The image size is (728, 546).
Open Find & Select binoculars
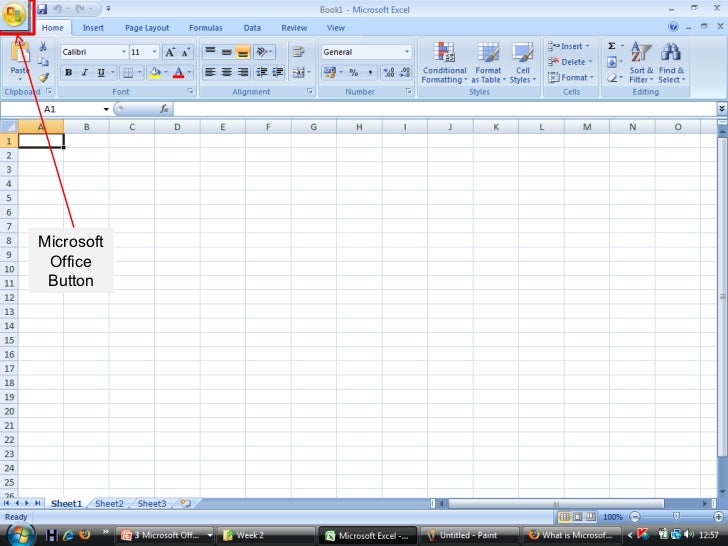pos(671,63)
